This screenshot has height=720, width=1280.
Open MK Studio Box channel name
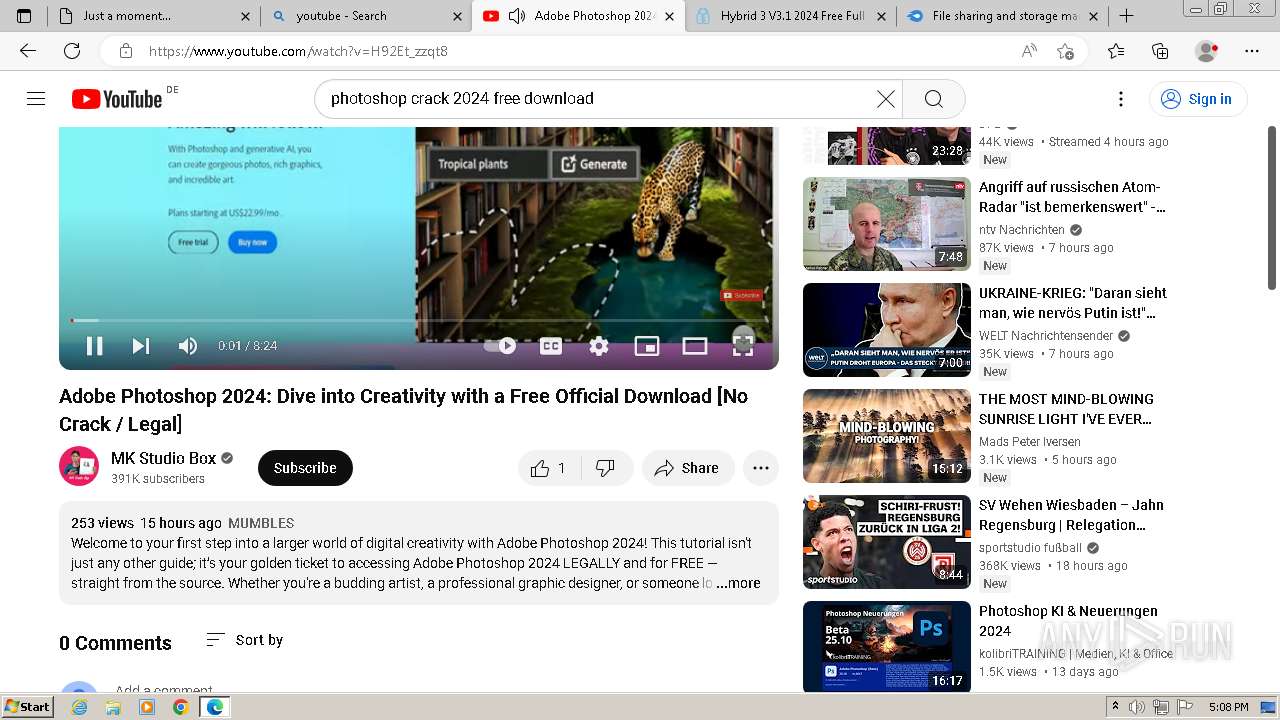164,458
